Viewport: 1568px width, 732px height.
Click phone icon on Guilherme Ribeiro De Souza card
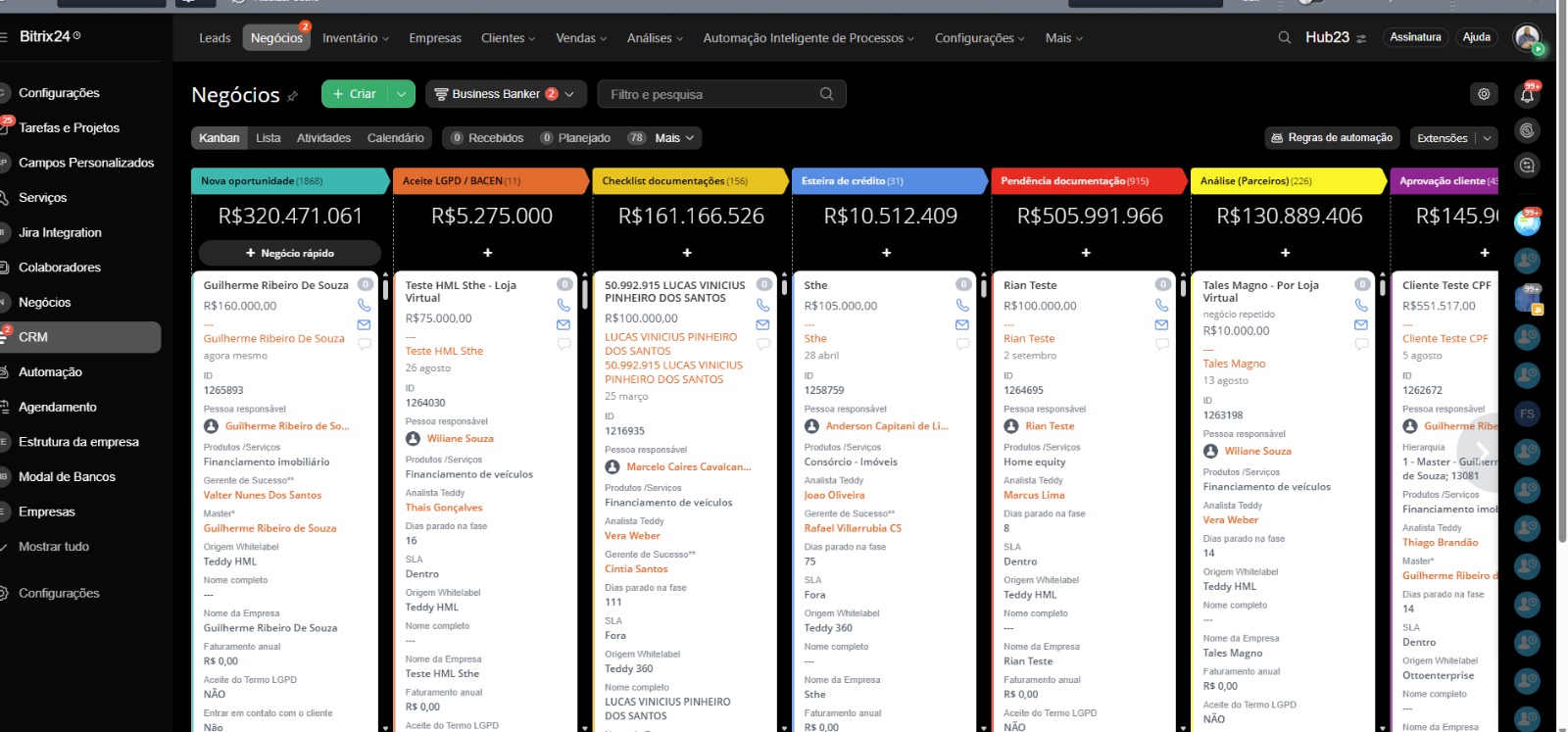point(364,306)
